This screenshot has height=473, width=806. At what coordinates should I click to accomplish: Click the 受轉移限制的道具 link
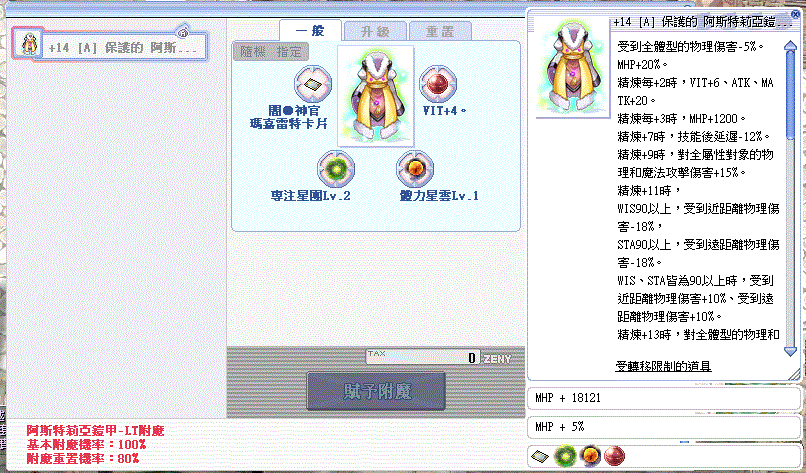coord(663,366)
